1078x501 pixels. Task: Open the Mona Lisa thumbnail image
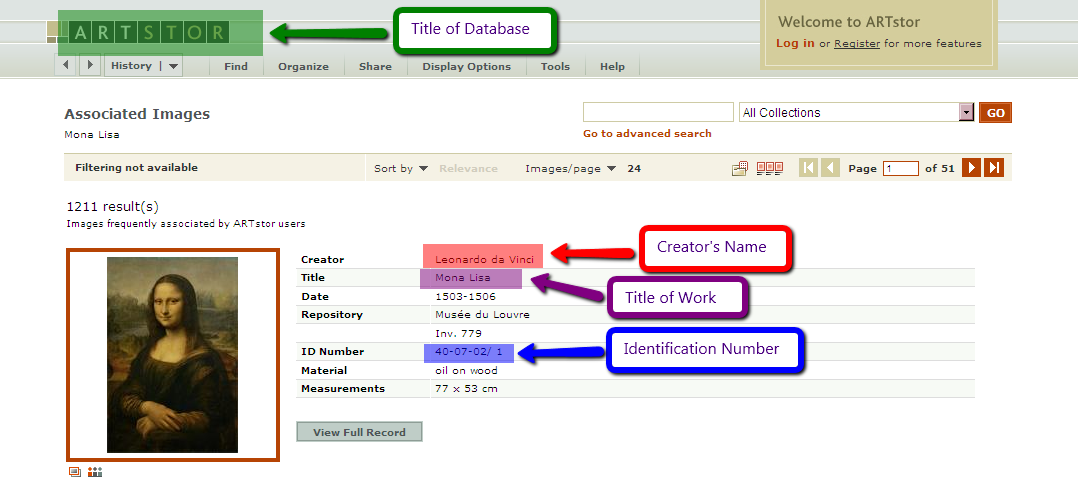(173, 355)
